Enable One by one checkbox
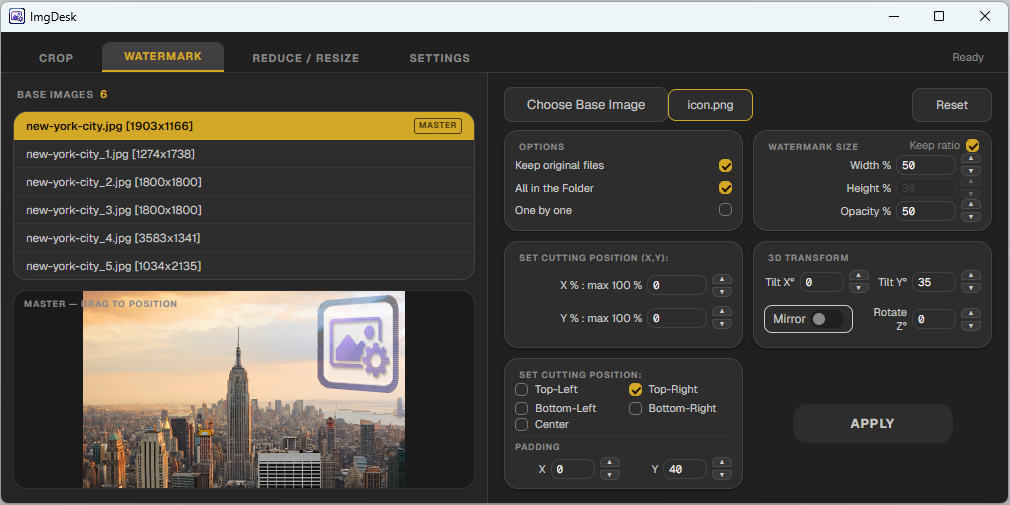The width and height of the screenshot is (1010, 505). 725,210
